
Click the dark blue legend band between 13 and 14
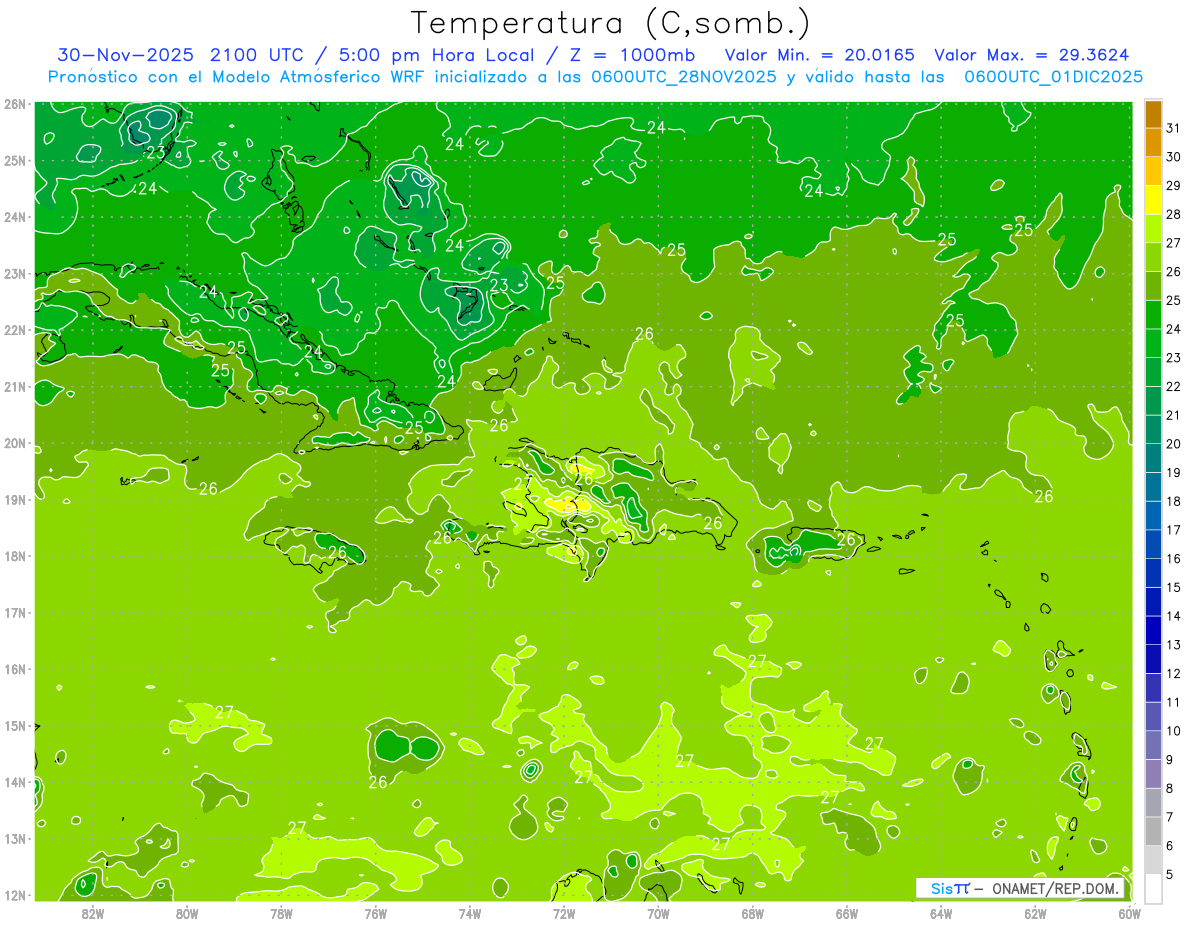(1153, 630)
